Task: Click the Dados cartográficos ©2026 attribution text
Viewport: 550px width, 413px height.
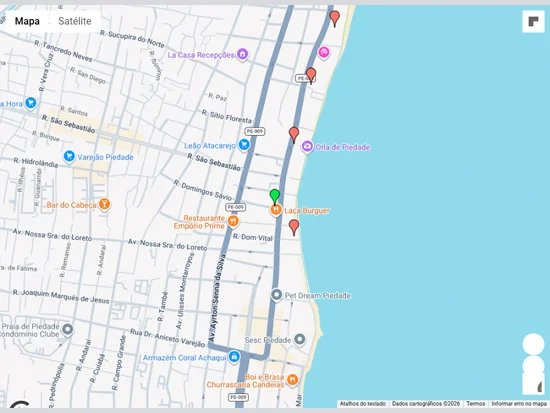Action: pos(426,404)
